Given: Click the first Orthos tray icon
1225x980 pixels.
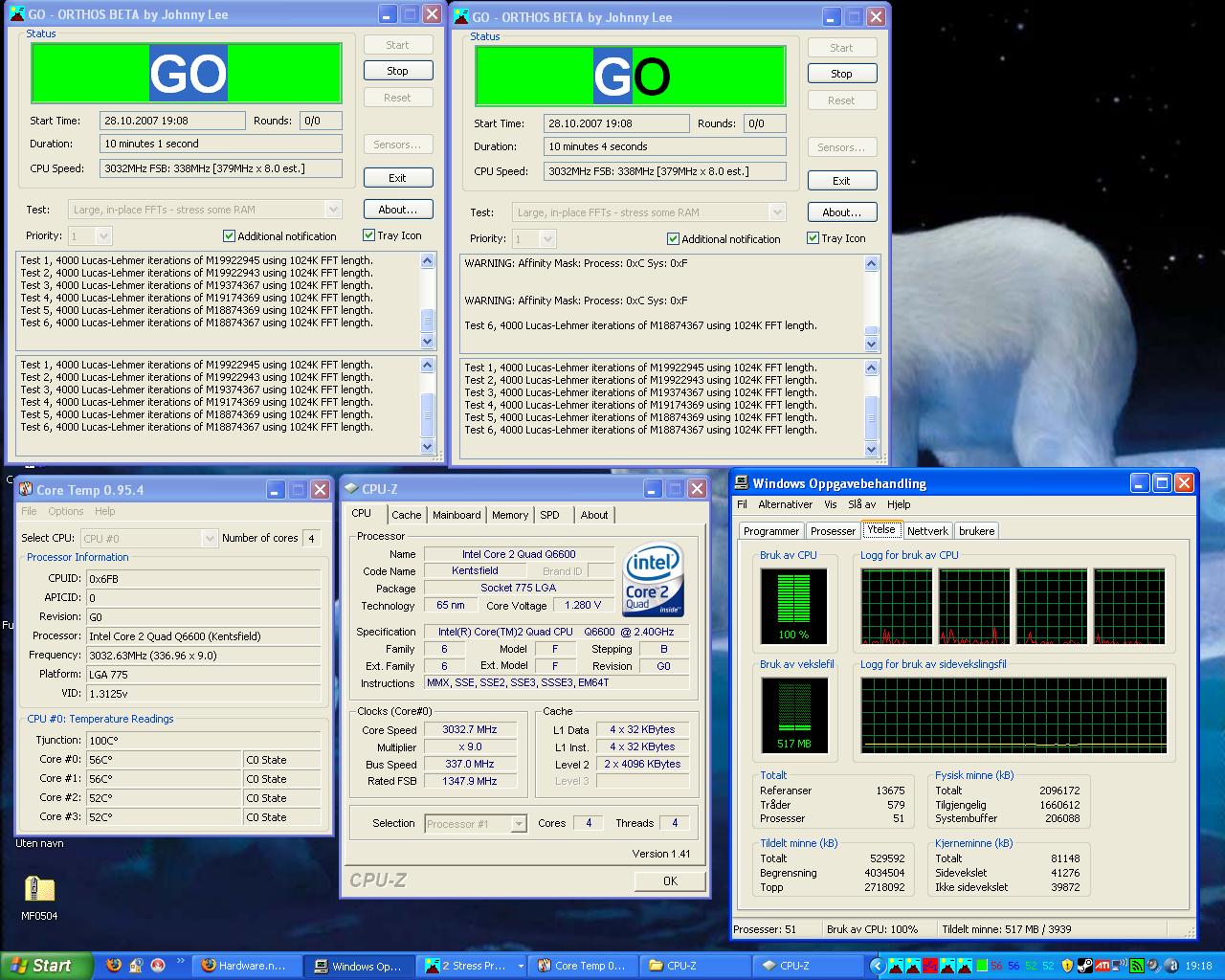Looking at the screenshot, I should coord(896,966).
